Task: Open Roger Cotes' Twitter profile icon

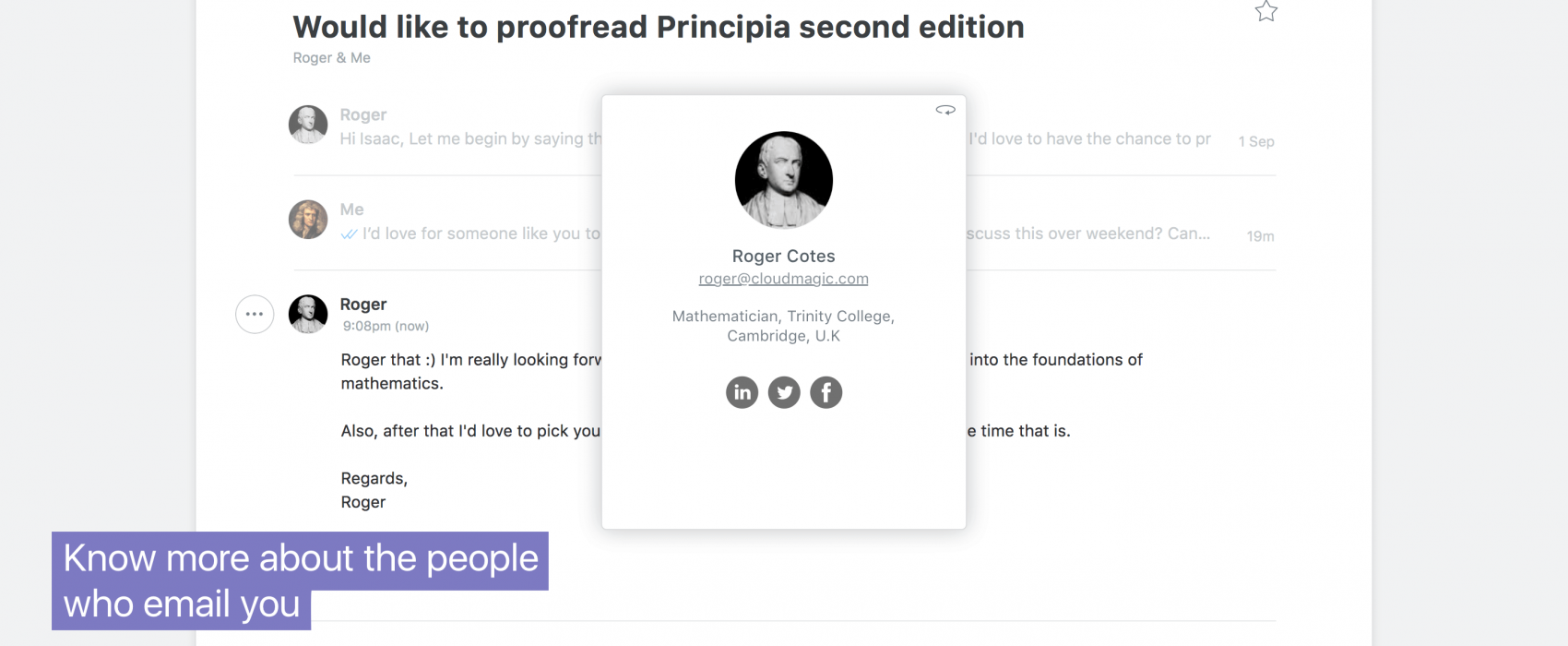Action: [x=784, y=392]
